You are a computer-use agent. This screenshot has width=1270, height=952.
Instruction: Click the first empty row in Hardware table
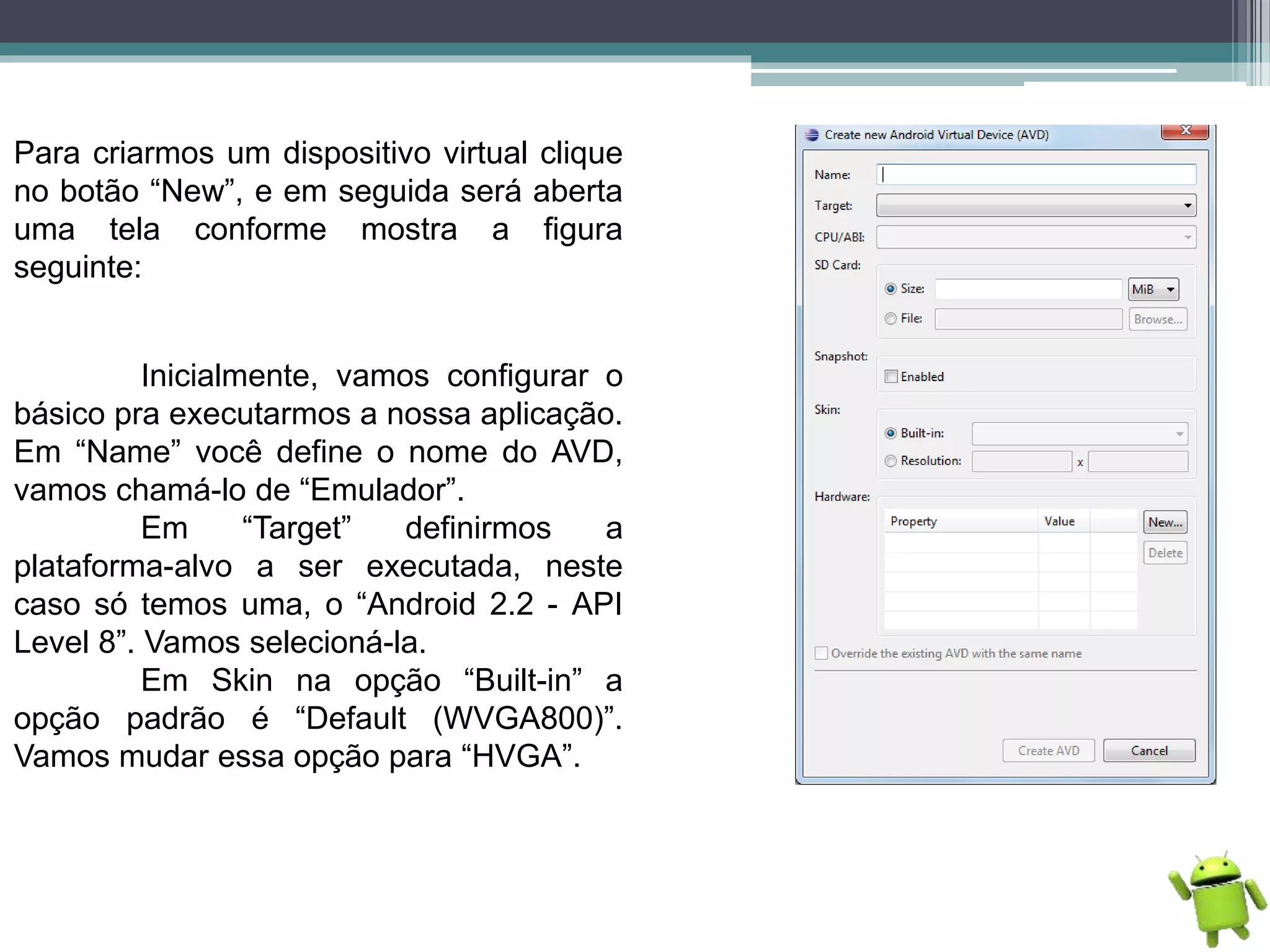[x=1011, y=542]
